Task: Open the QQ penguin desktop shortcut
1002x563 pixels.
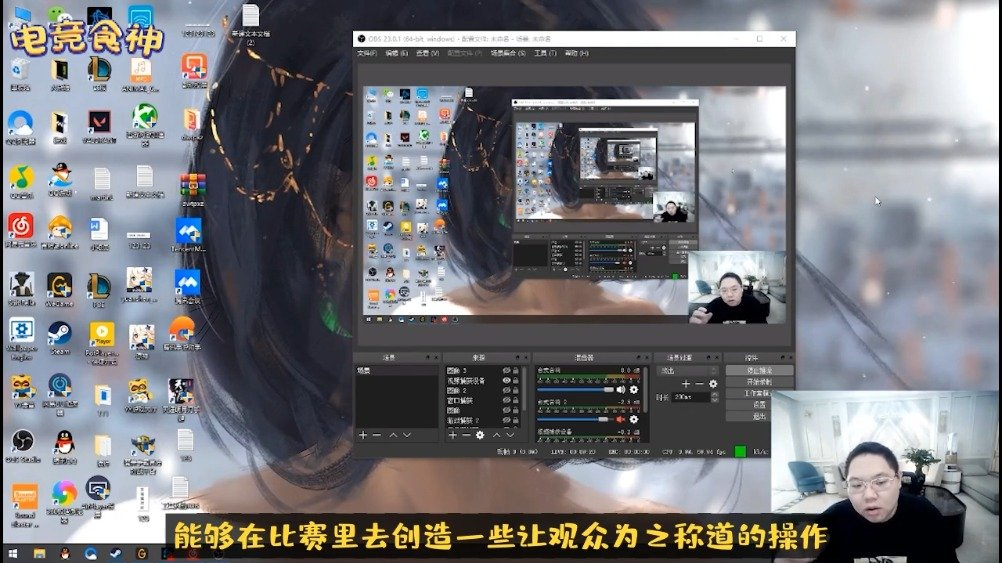Action: [x=63, y=446]
